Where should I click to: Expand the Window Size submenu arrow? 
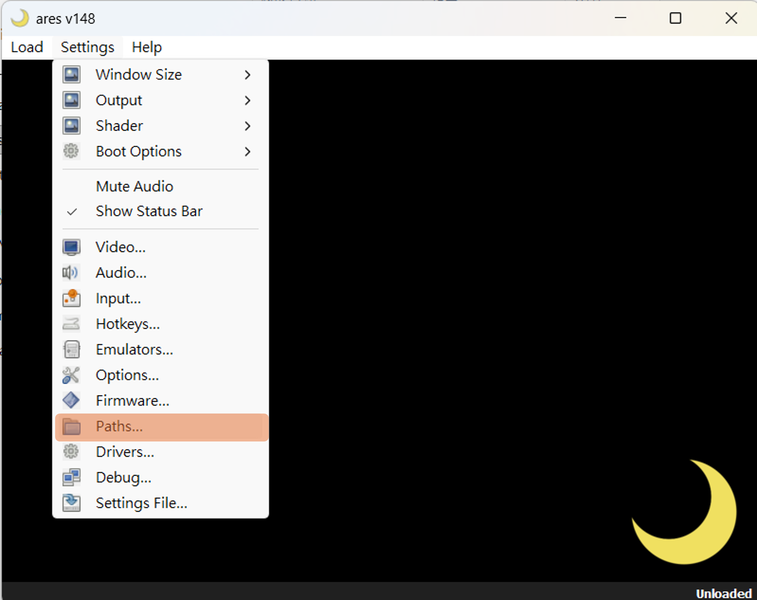tap(248, 75)
